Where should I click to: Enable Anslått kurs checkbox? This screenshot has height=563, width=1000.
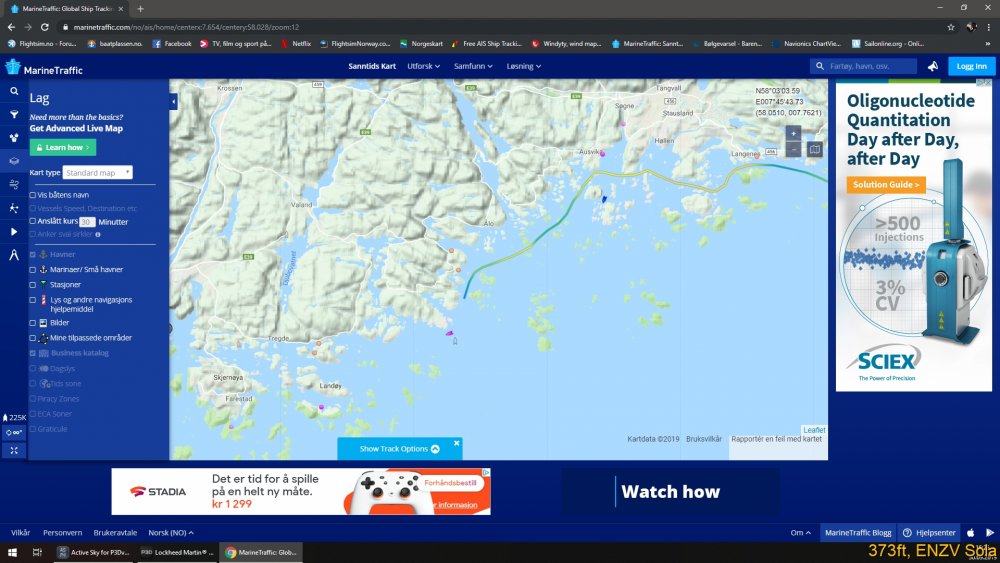click(x=33, y=221)
